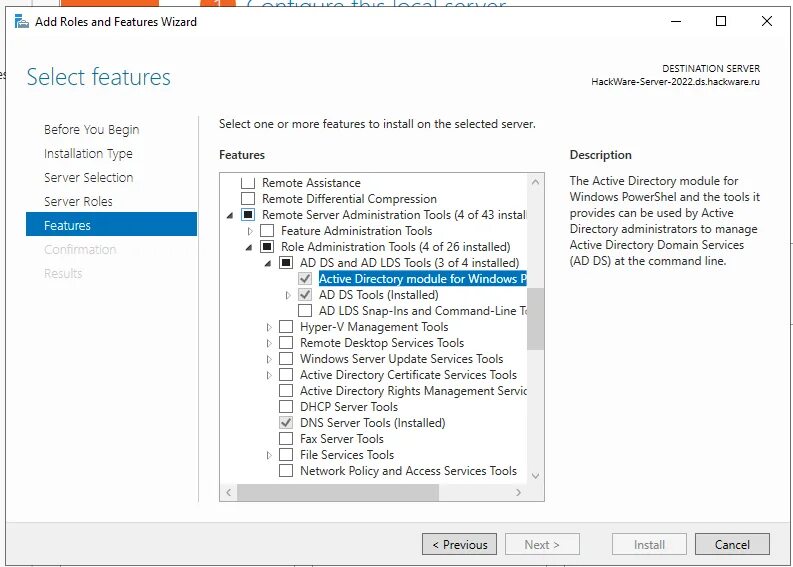Expand Feature Administration Tools node

250,231
